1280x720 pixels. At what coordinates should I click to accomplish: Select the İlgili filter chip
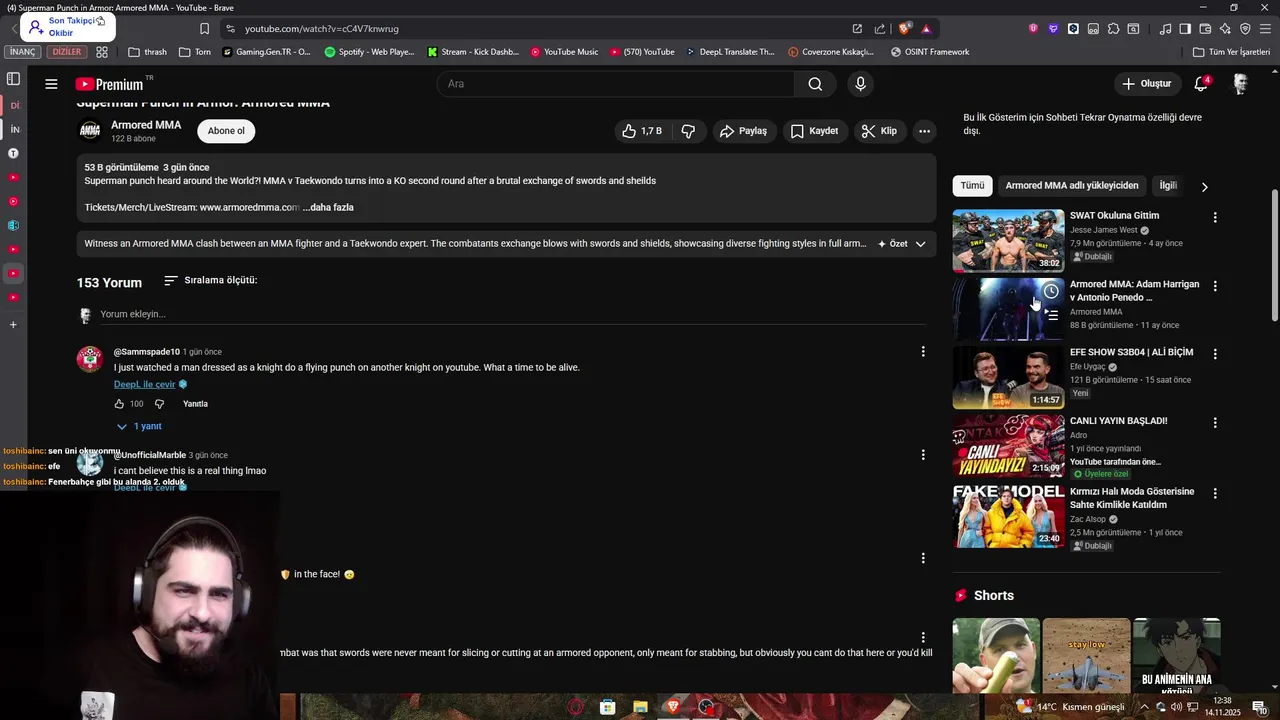click(1168, 186)
